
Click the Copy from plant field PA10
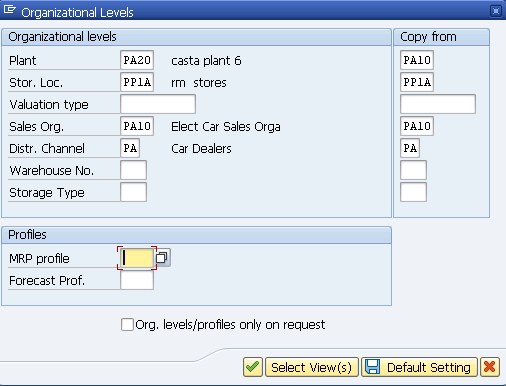click(x=417, y=60)
